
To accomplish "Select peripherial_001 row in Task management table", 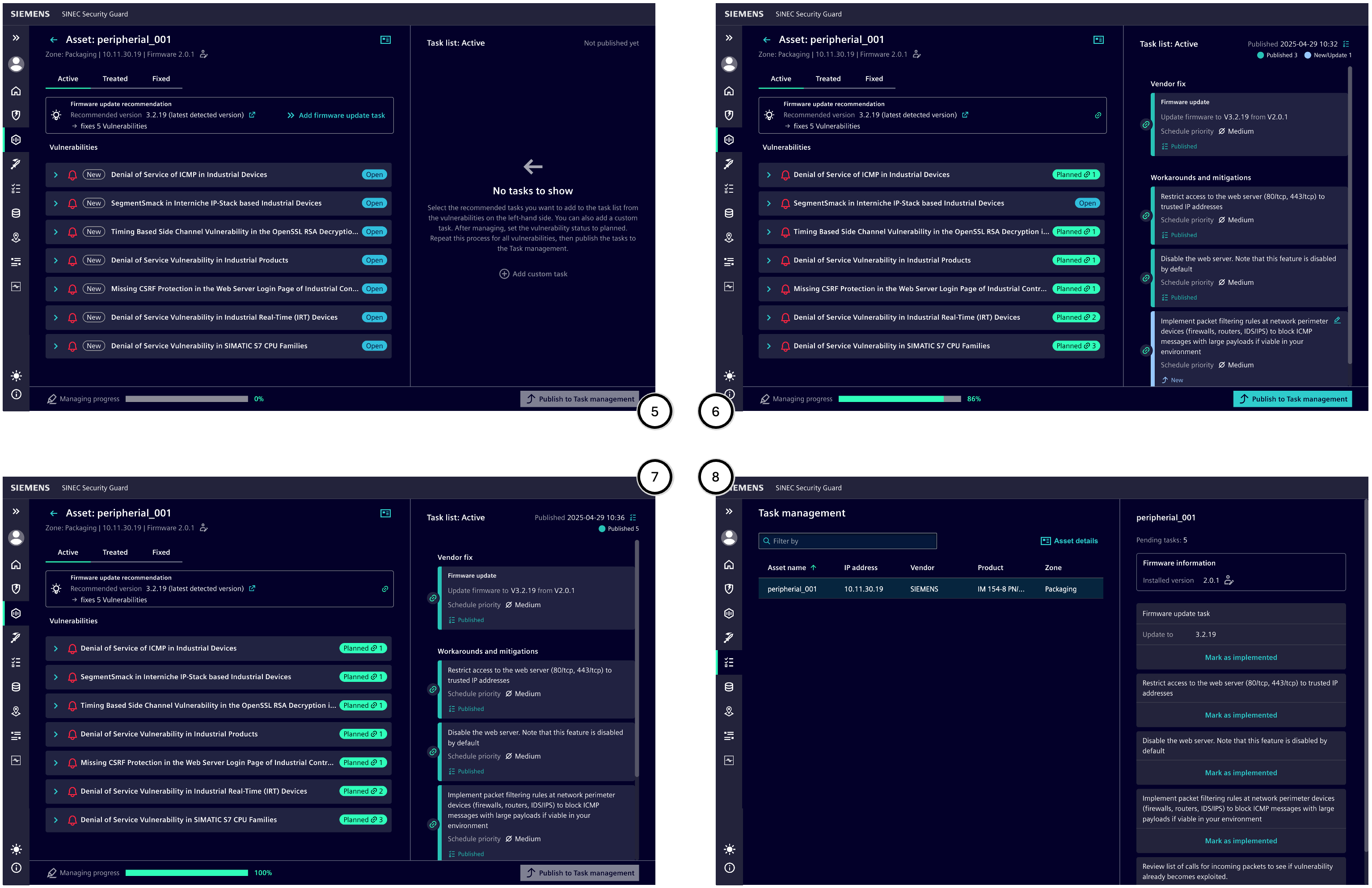I will (x=930, y=589).
